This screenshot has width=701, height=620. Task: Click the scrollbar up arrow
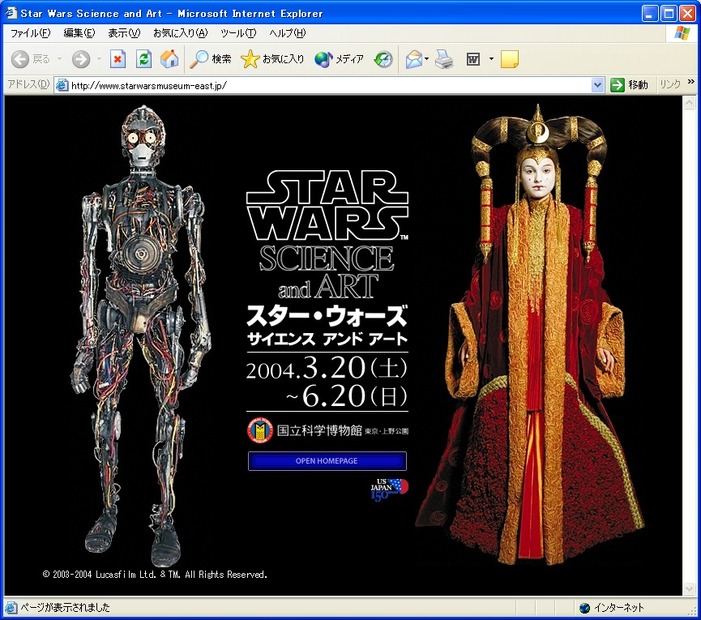coord(688,103)
